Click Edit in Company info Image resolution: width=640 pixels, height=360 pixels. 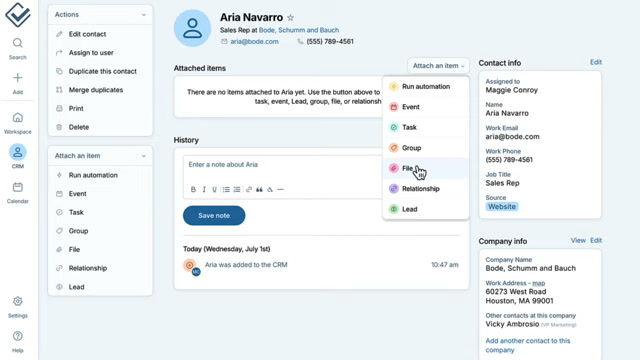596,240
